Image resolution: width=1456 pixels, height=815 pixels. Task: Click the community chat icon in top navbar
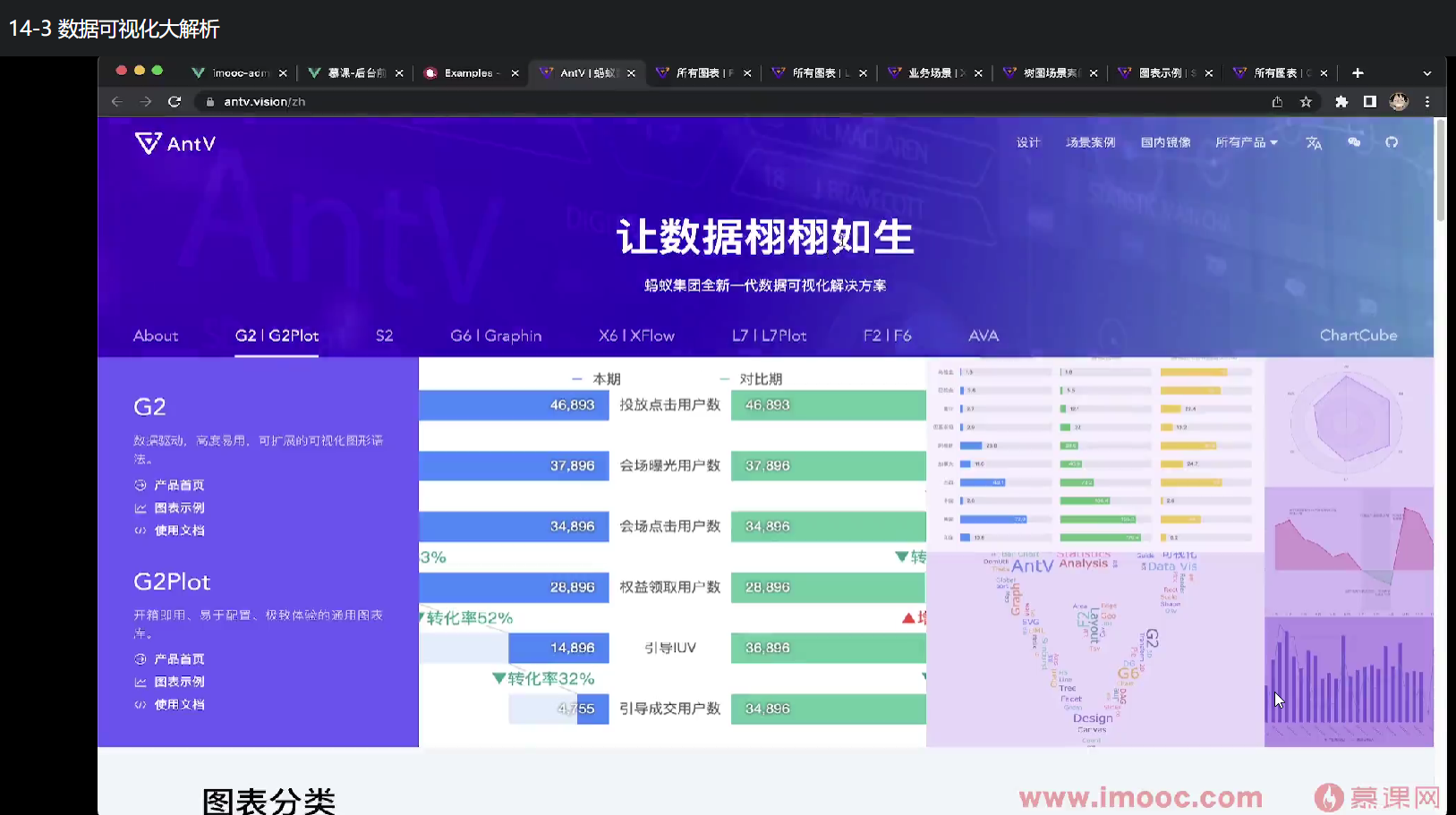(x=1354, y=142)
